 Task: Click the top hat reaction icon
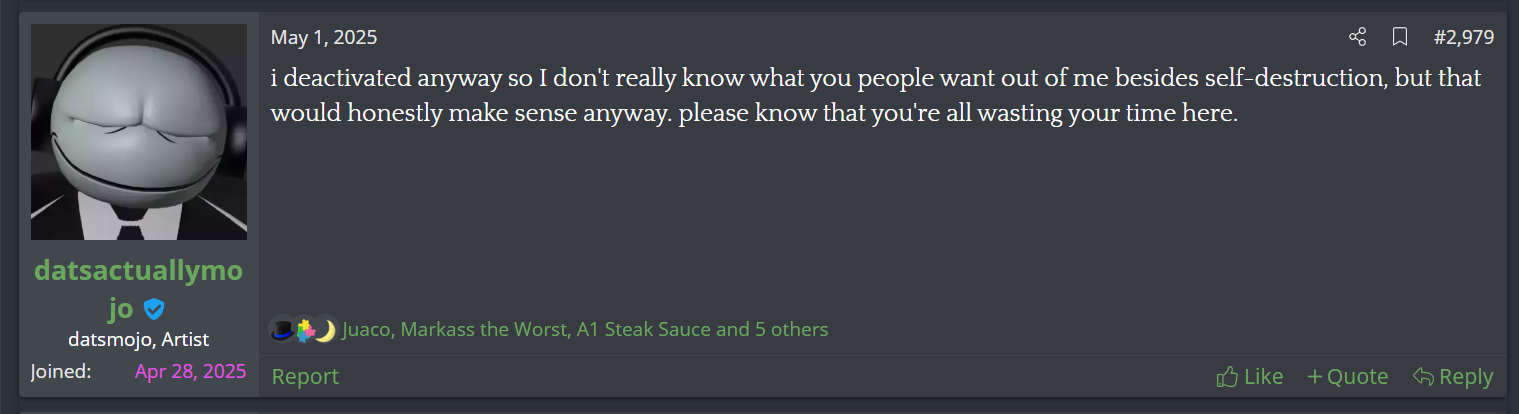coord(282,329)
